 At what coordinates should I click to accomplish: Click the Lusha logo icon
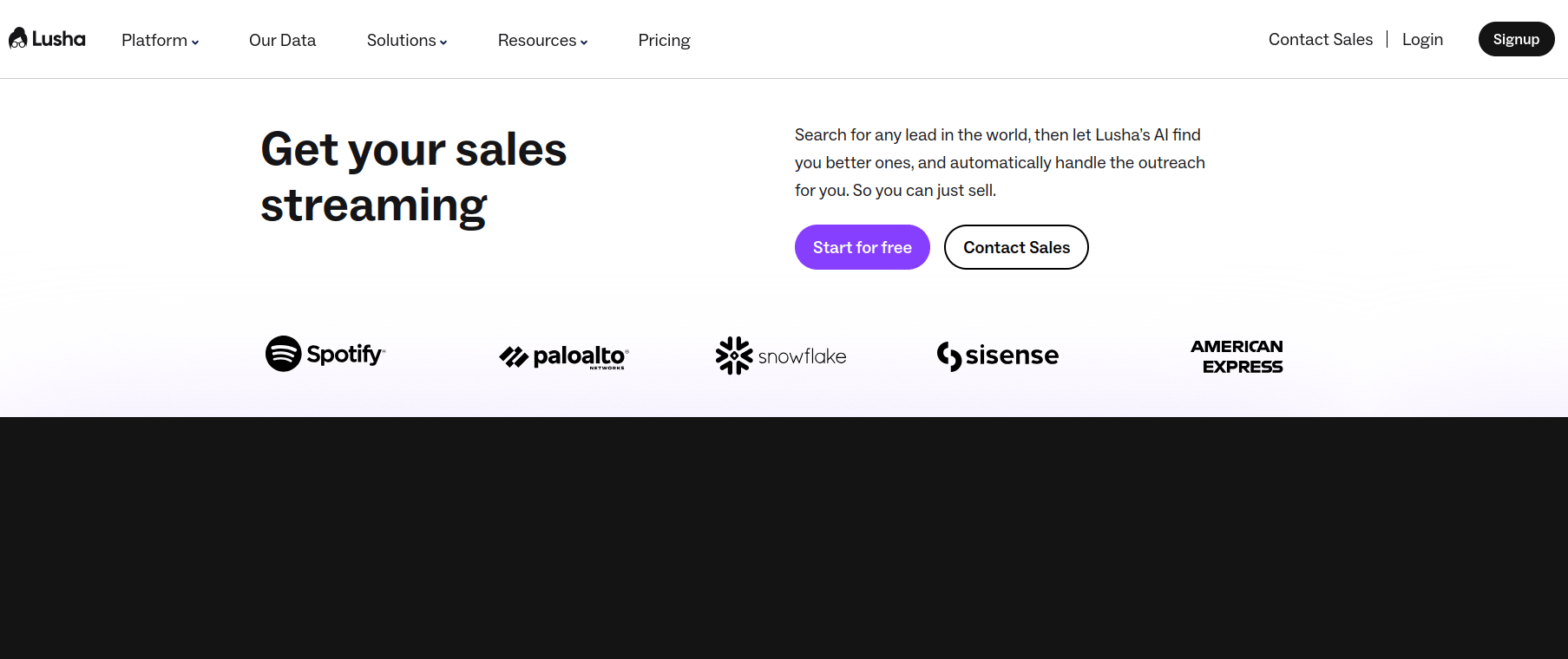pos(18,39)
